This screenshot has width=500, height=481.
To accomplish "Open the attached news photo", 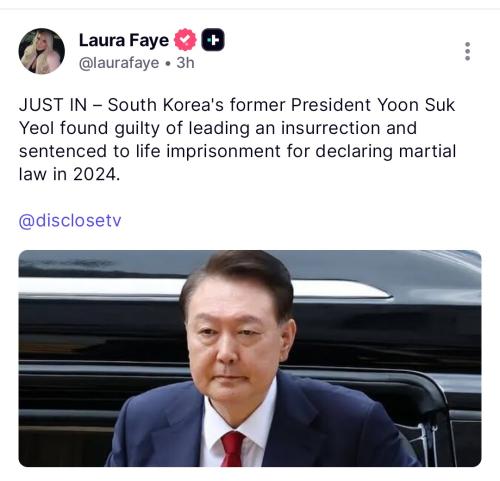I will (250, 358).
